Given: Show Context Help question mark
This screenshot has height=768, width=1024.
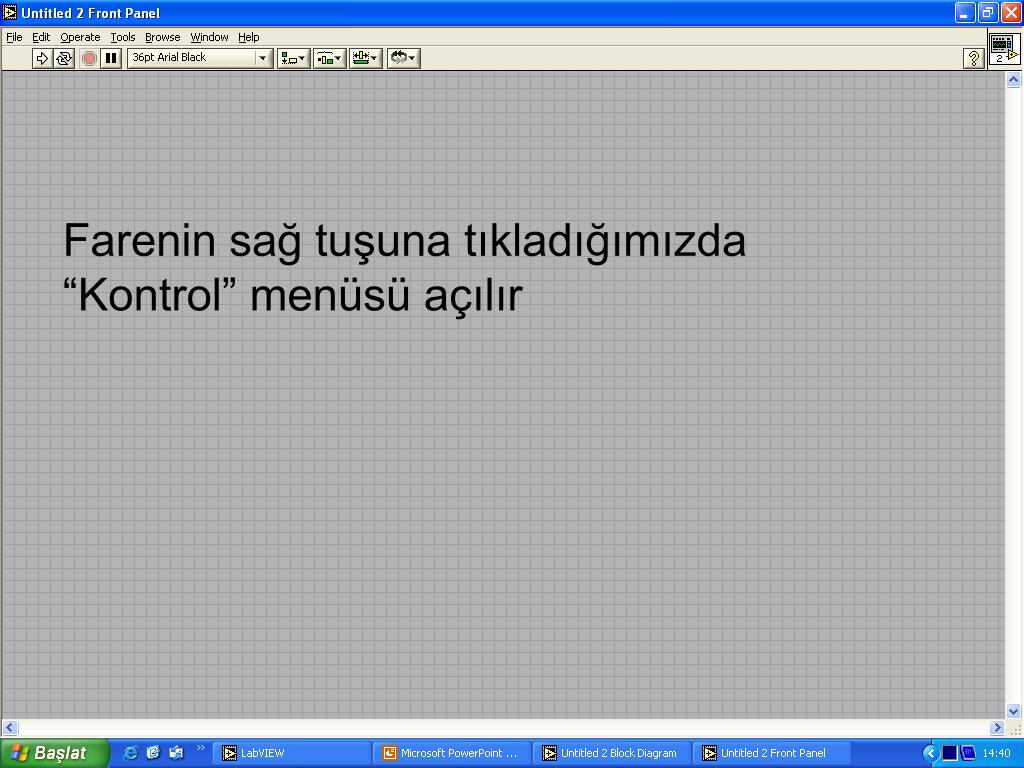Looking at the screenshot, I should tap(973, 58).
